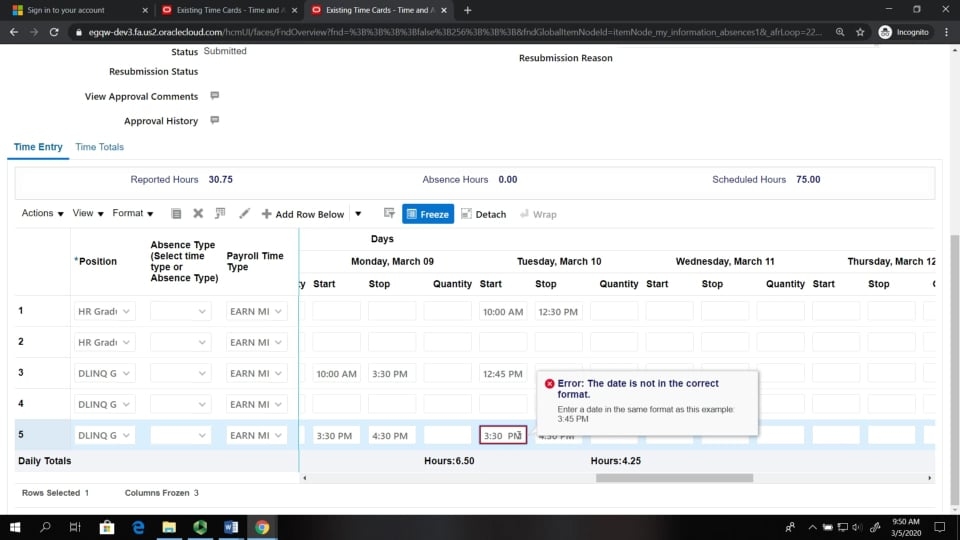Open Incognito profile button
Screen dimensions: 960x540
[904, 32]
